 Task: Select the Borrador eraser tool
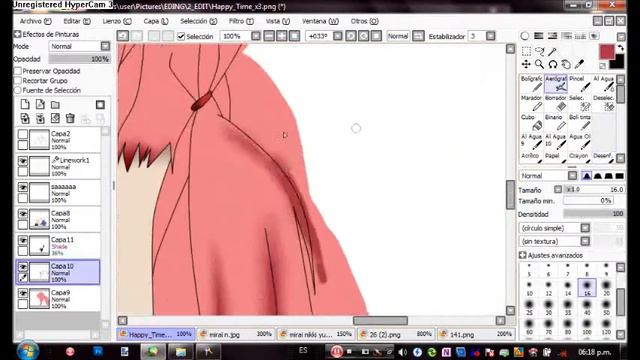(x=556, y=103)
